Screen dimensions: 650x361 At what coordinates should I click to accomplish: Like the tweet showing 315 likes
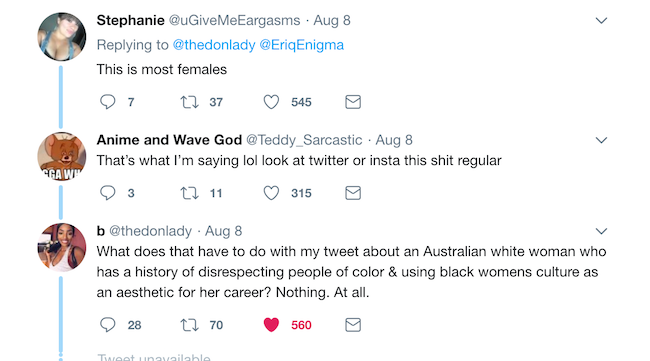tap(272, 193)
